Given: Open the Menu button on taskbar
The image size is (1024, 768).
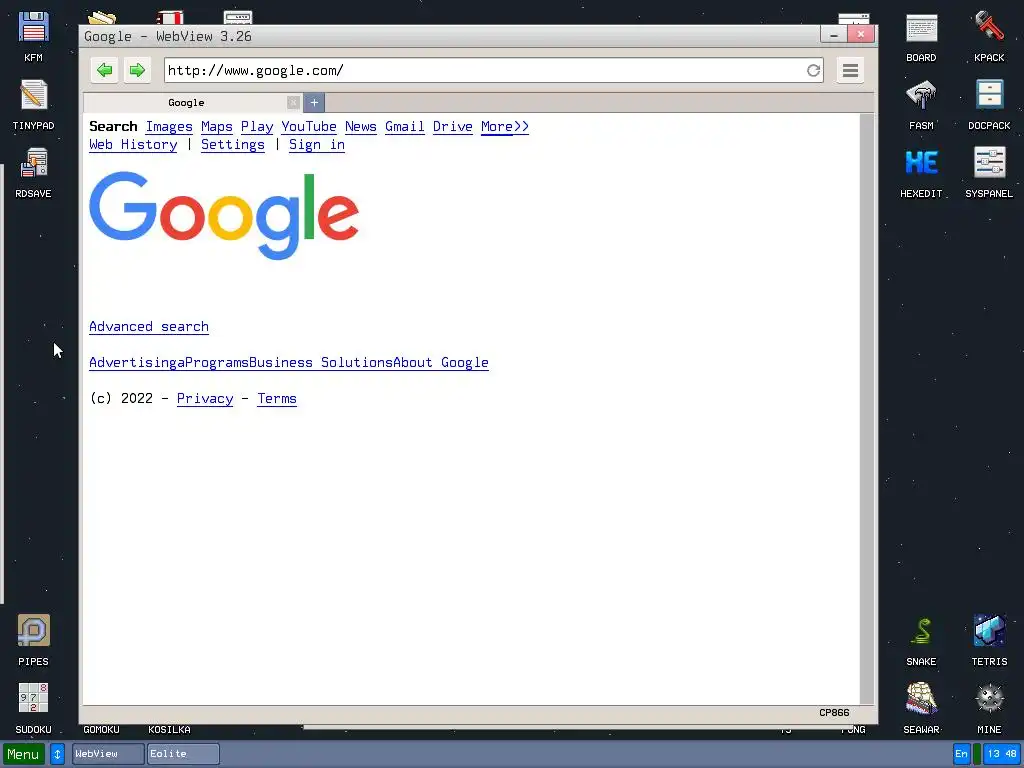Looking at the screenshot, I should (x=24, y=754).
